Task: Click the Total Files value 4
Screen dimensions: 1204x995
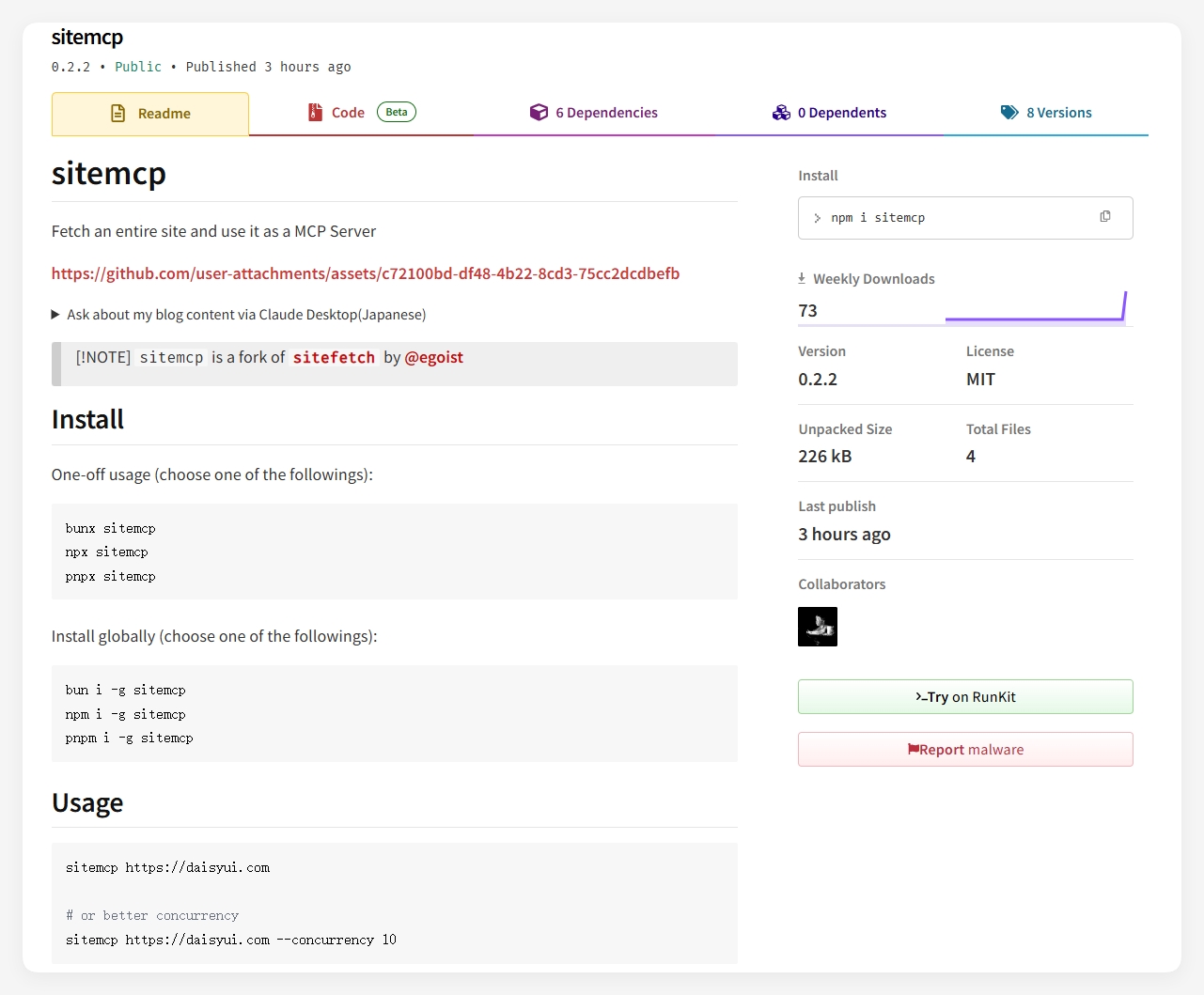Action: coord(971,457)
